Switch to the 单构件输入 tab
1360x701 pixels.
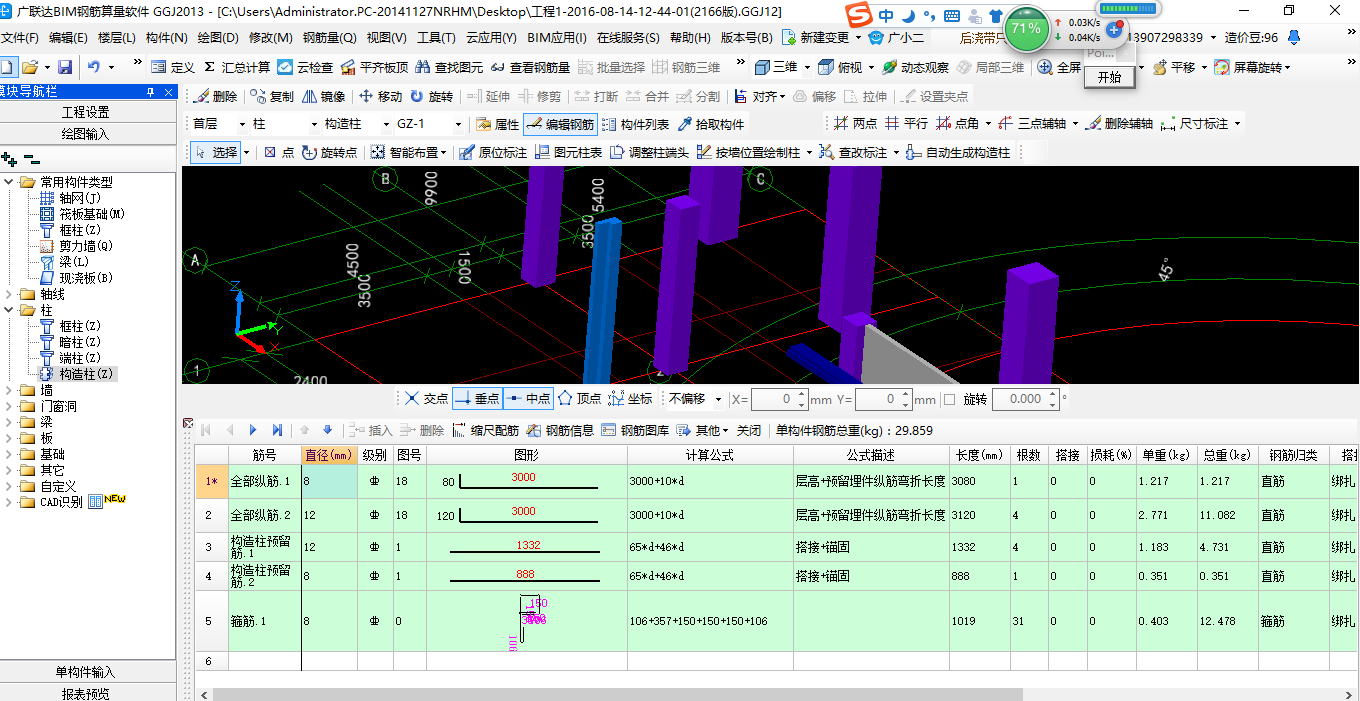click(x=88, y=672)
